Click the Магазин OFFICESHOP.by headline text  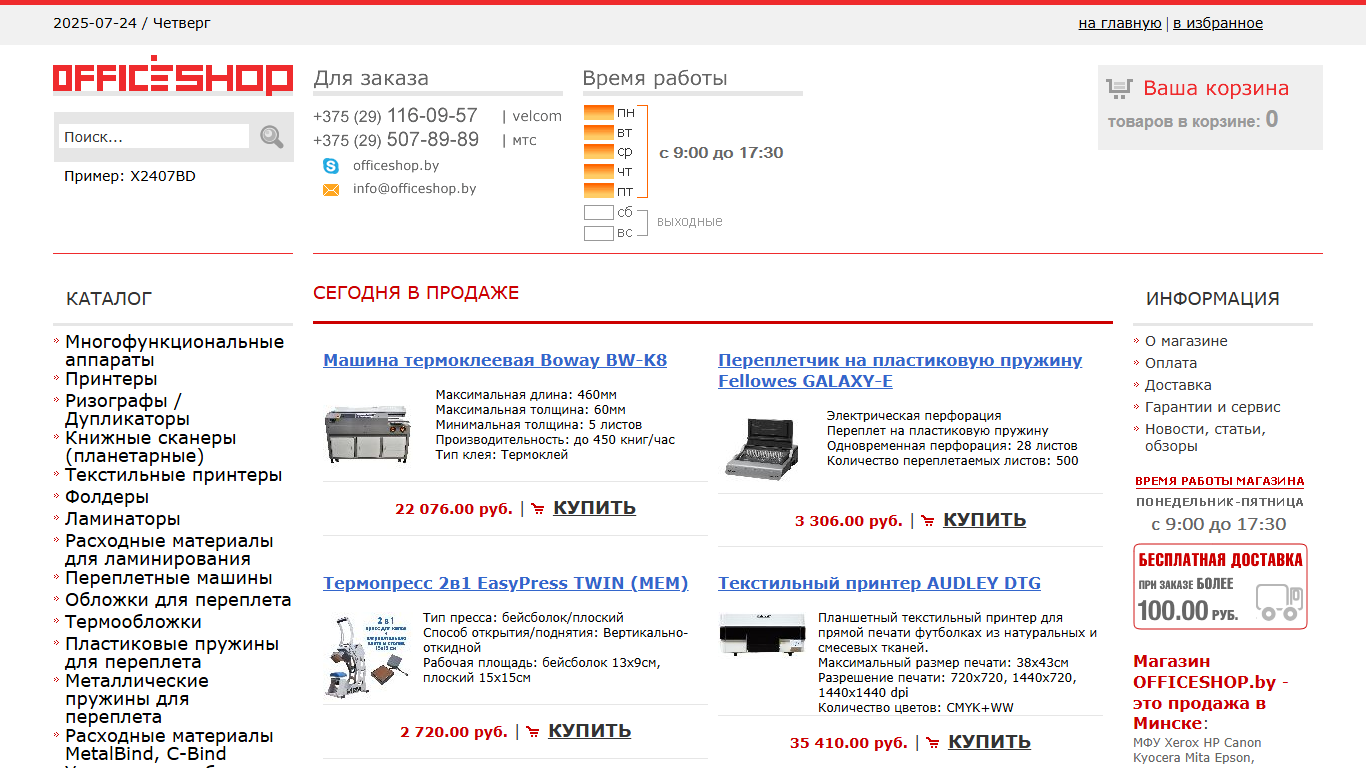point(1211,692)
